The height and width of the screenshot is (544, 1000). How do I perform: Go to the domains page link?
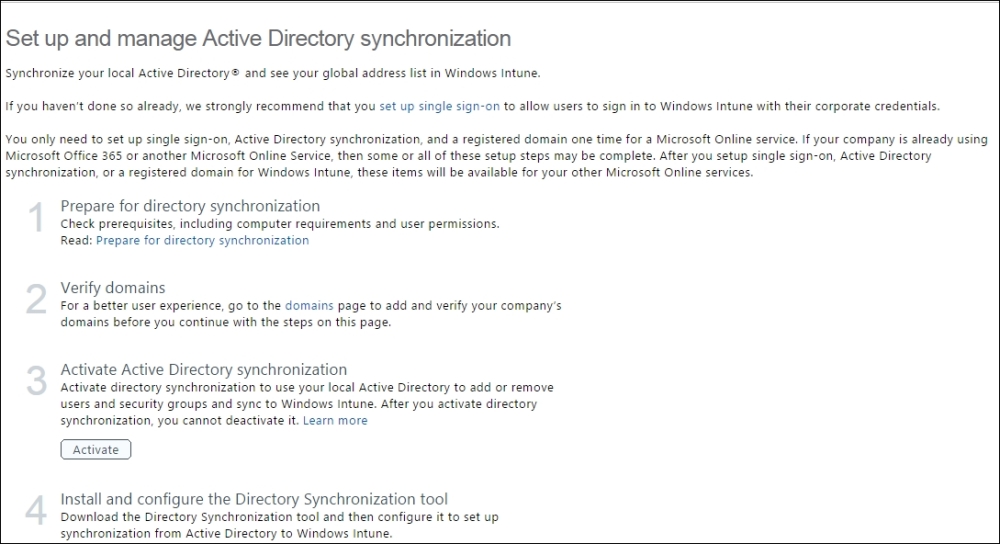click(309, 305)
